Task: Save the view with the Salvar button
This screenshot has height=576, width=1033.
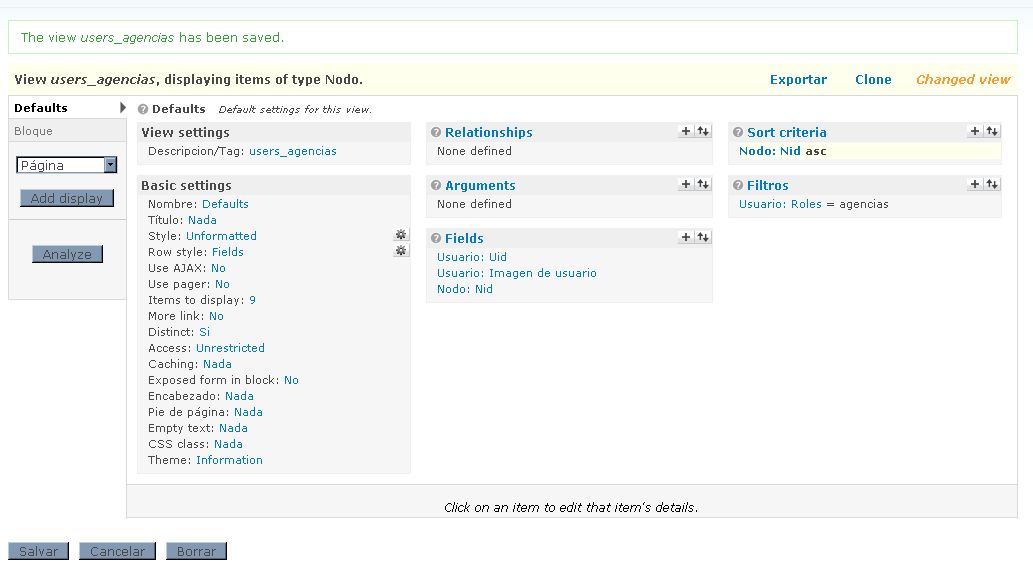Action: pyautogui.click(x=37, y=550)
